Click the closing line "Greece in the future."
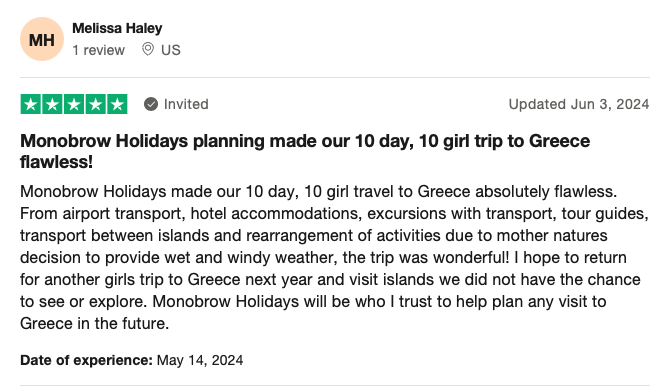The height and width of the screenshot is (390, 668). coord(95,324)
